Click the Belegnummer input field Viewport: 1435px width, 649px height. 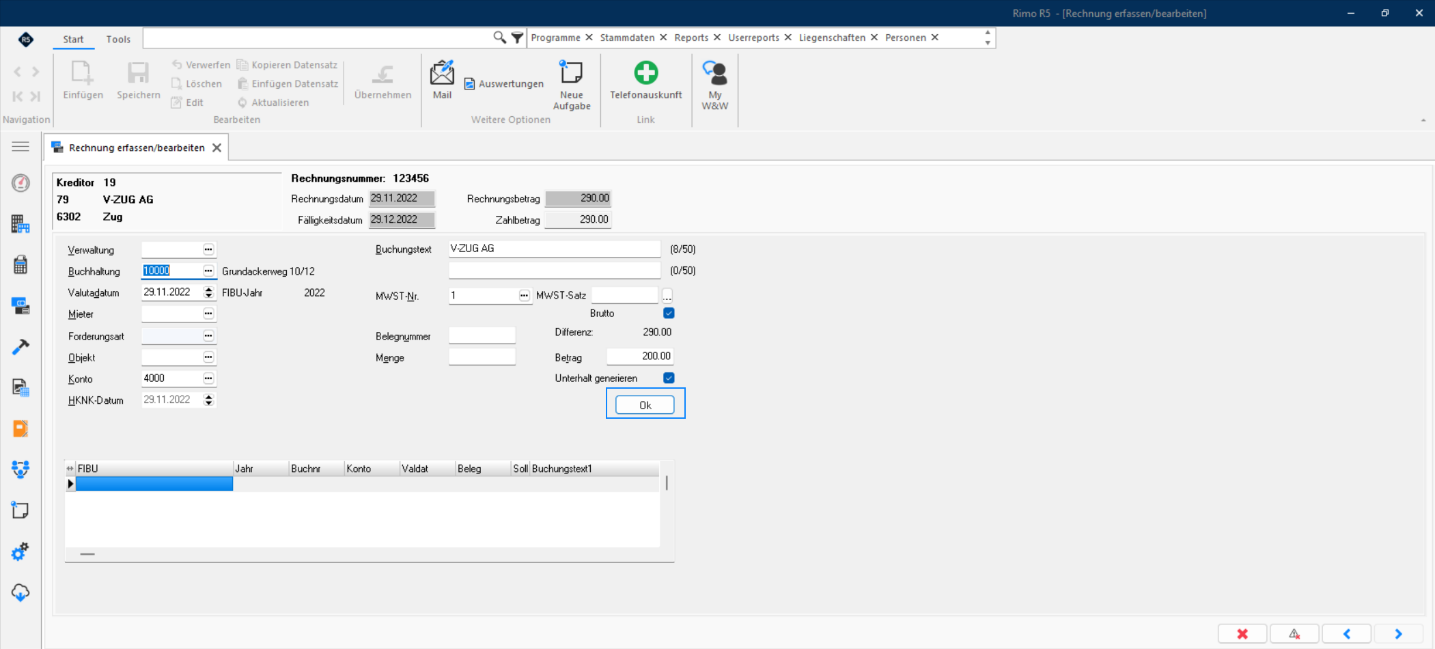[x=482, y=335]
